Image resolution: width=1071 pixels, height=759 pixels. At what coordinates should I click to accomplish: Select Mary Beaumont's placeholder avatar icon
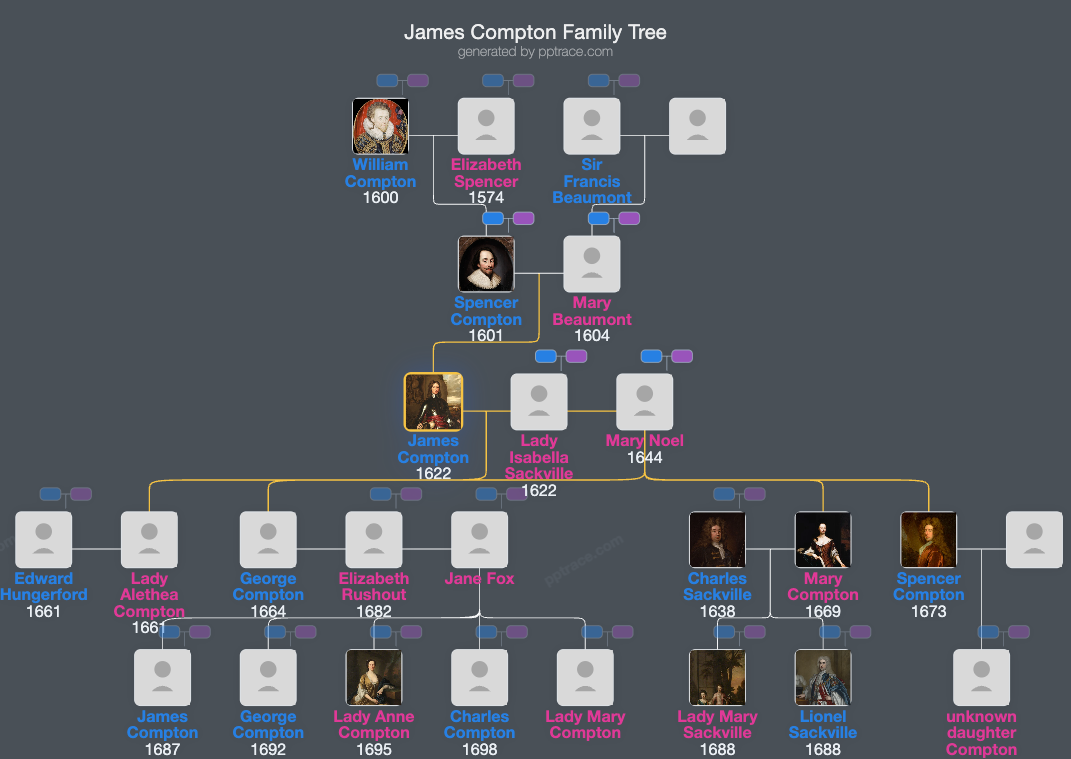click(x=591, y=263)
